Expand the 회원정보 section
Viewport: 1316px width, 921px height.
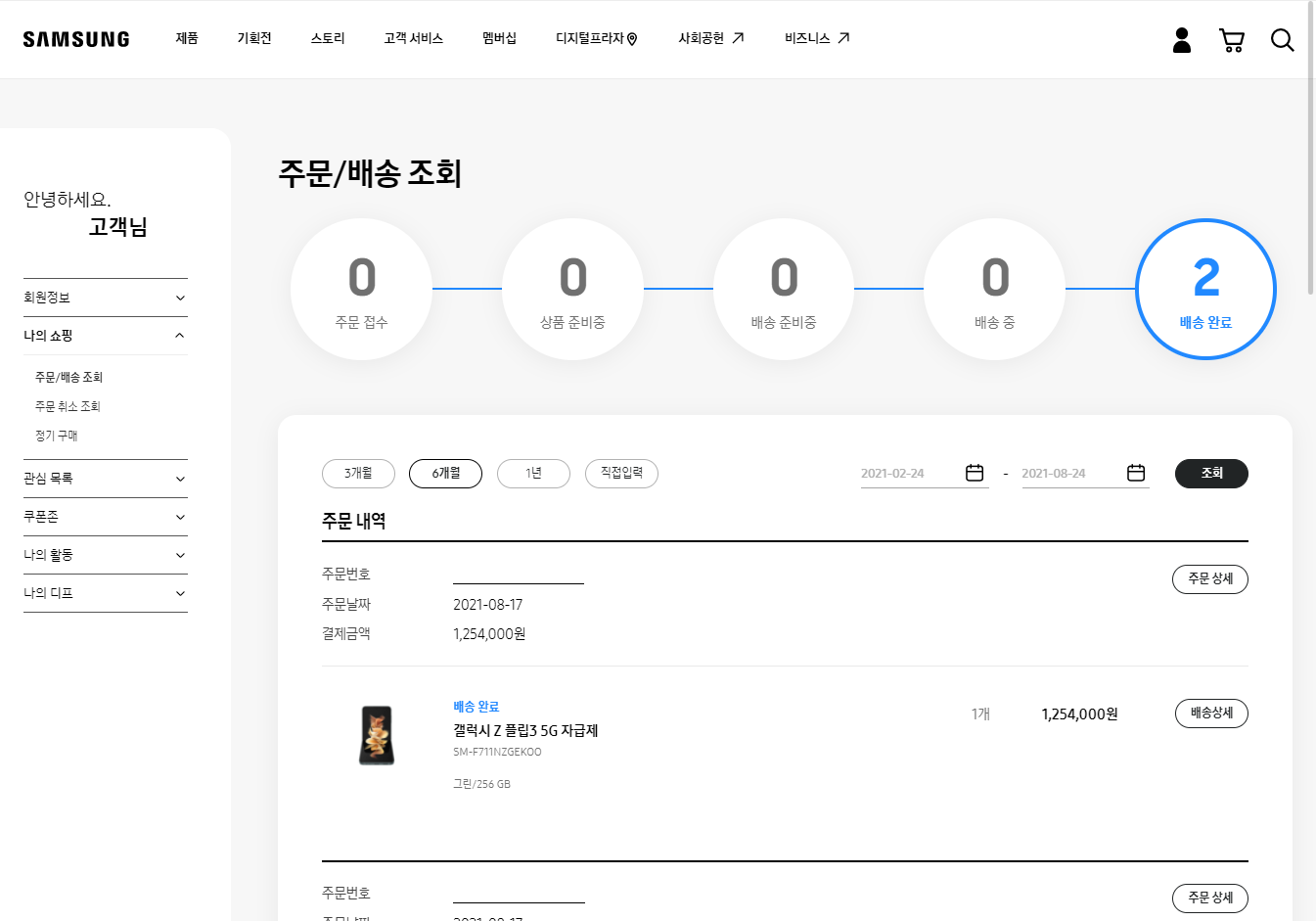[106, 298]
